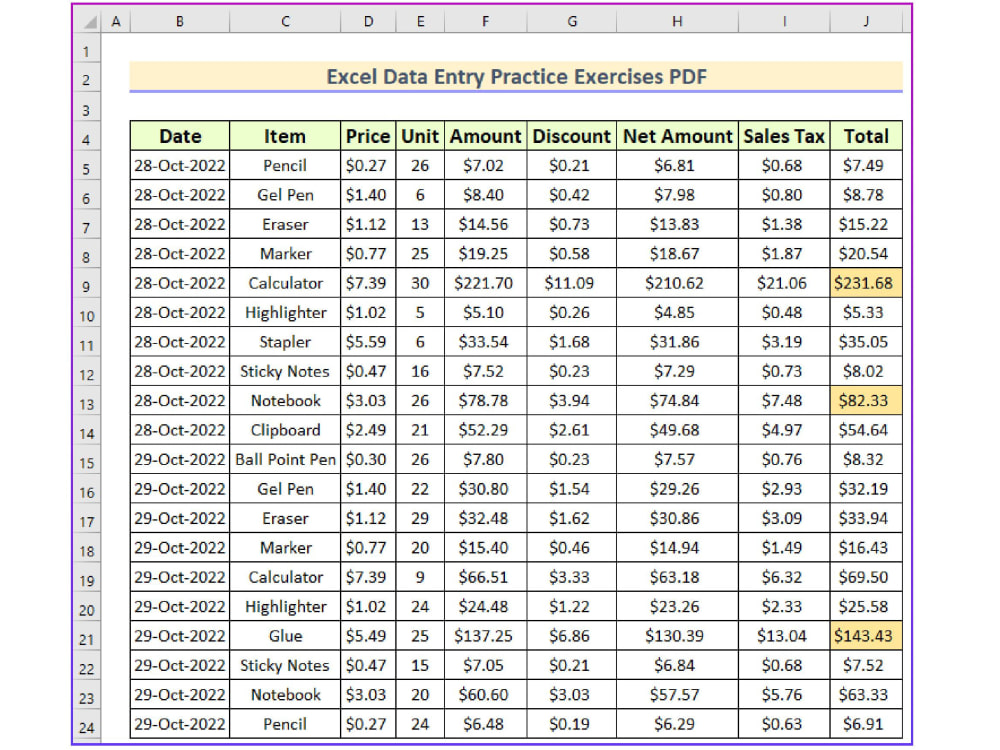Select column F header
1000x750 pixels.
coord(486,22)
